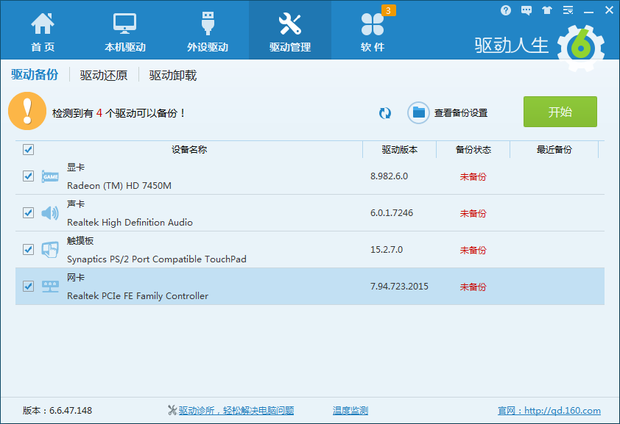Click the 备份状态 column header

pos(473,150)
